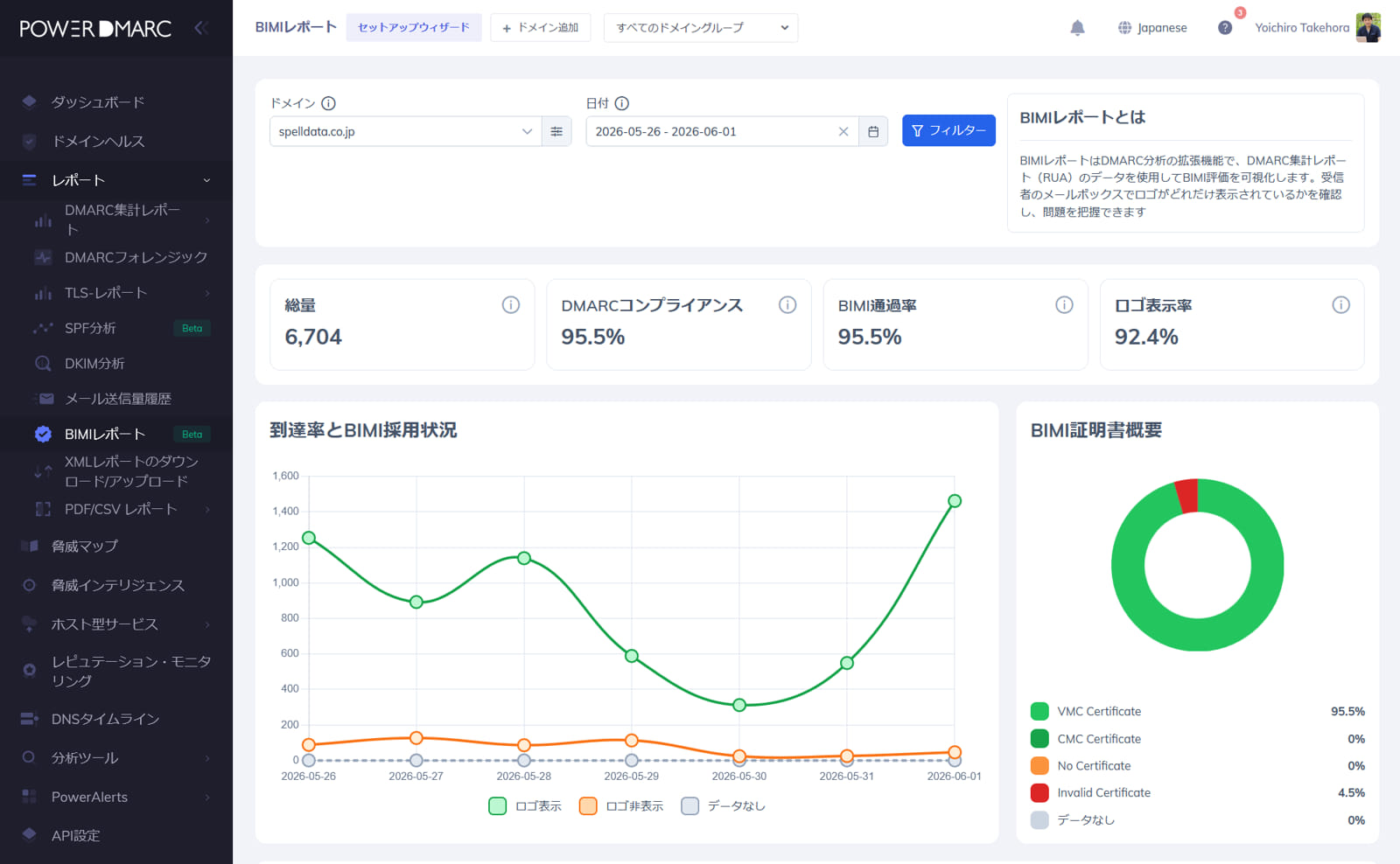Click the メール送信量履歴 envelope icon
Image resolution: width=1400 pixels, height=864 pixels.
click(45, 399)
